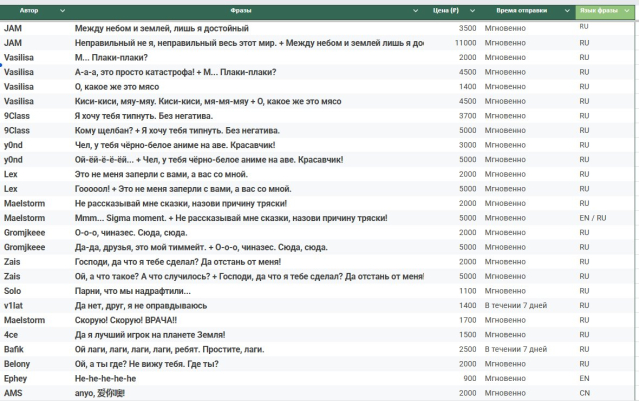This screenshot has width=639, height=401.
Task: Select the price cell 2500
Action: coord(467,350)
